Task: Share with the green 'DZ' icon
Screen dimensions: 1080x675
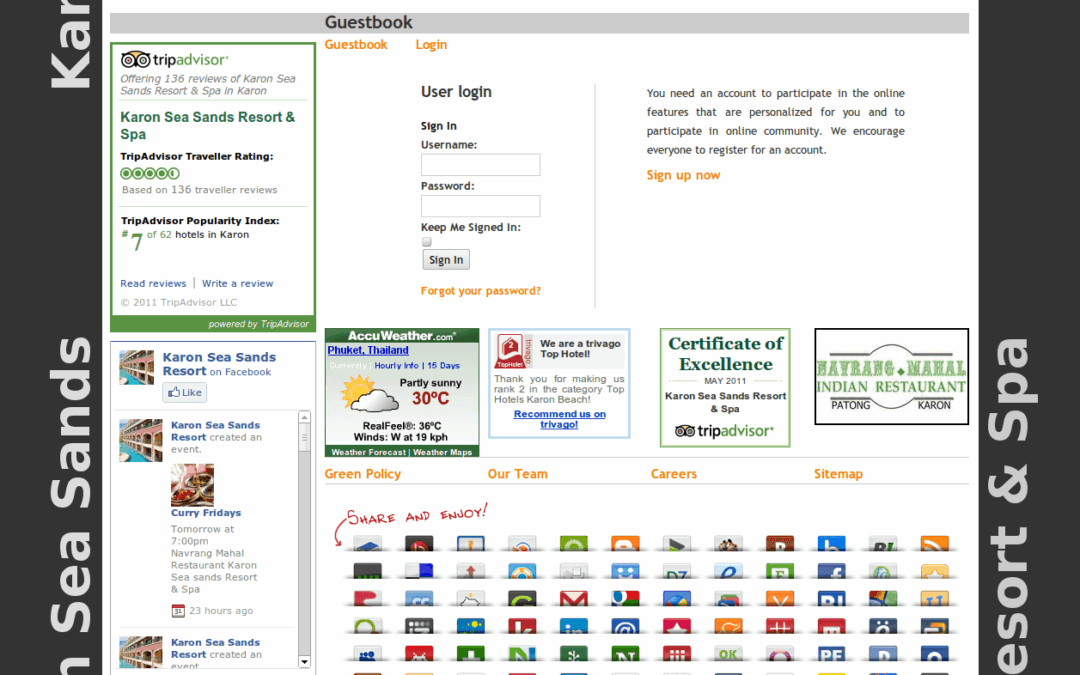Action: click(676, 571)
